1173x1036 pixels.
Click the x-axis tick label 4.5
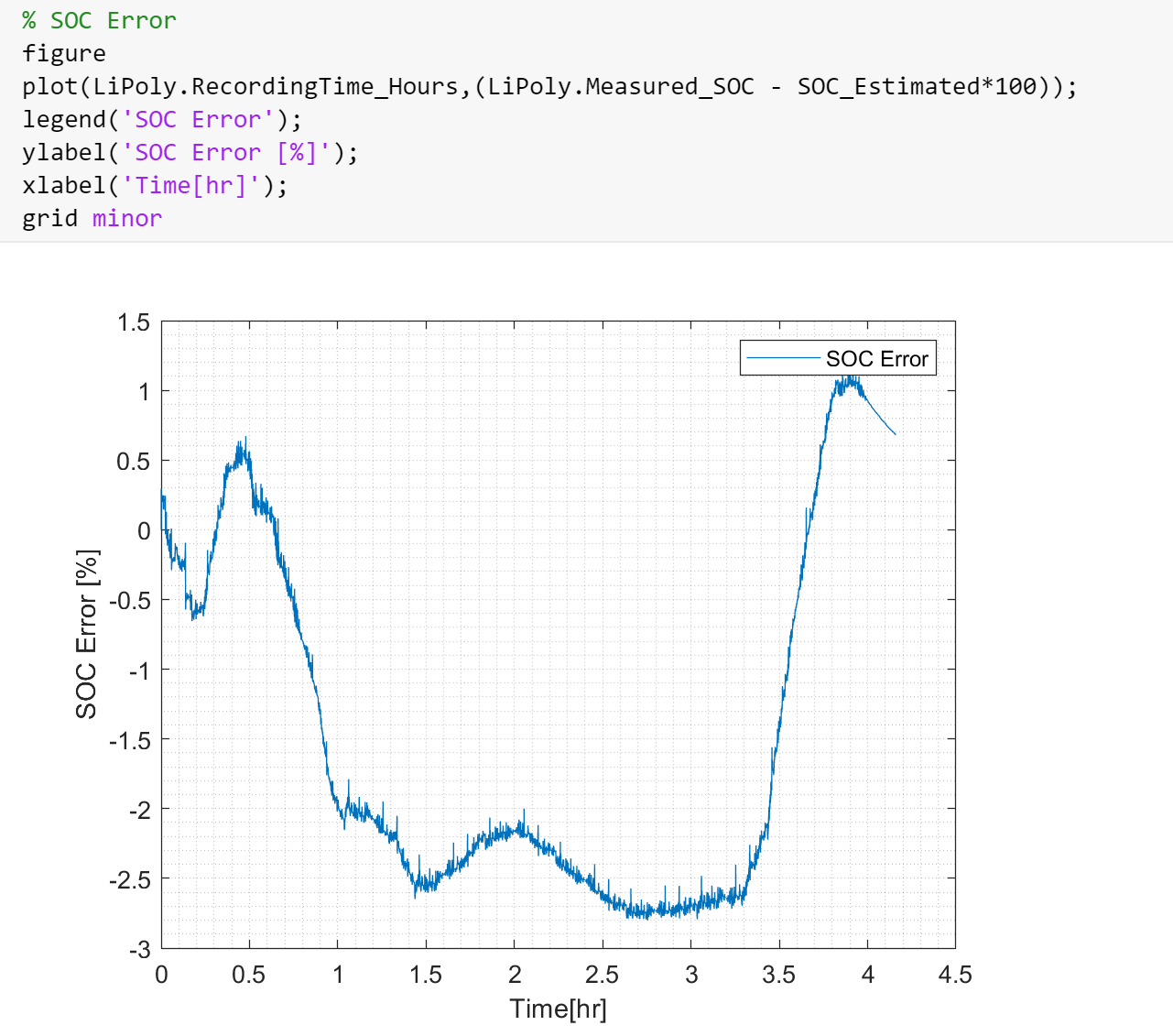(x=955, y=975)
